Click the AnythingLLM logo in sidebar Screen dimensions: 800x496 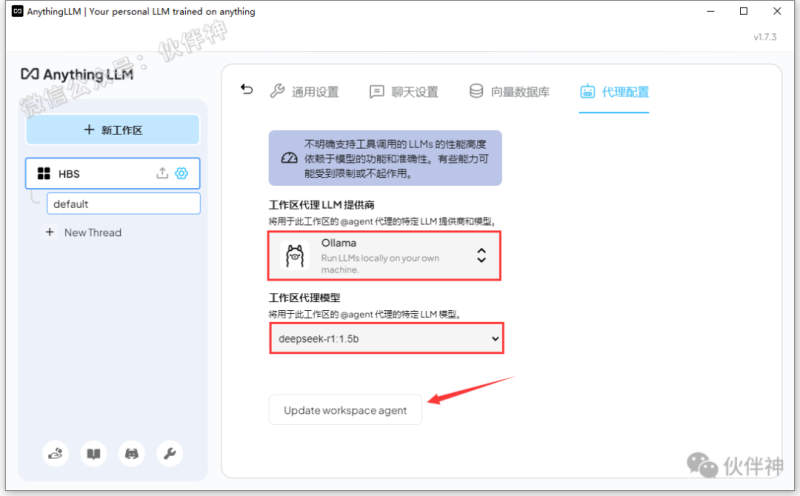77,74
